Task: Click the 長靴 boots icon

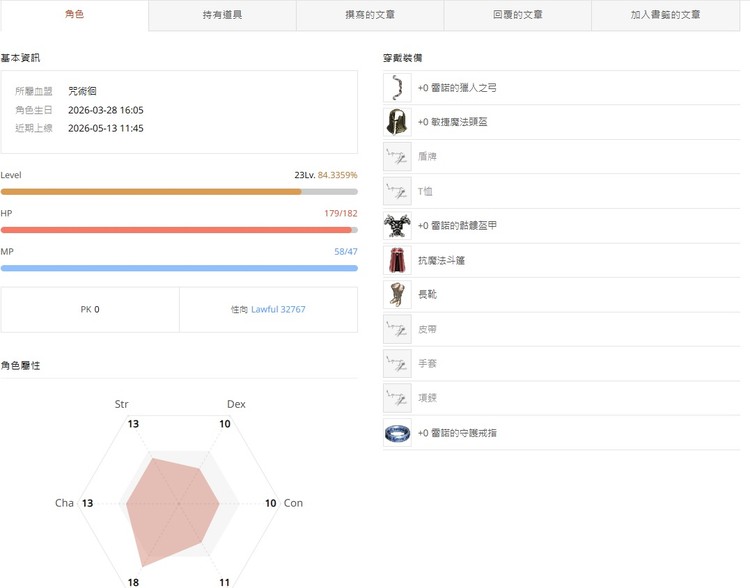Action: point(397,294)
